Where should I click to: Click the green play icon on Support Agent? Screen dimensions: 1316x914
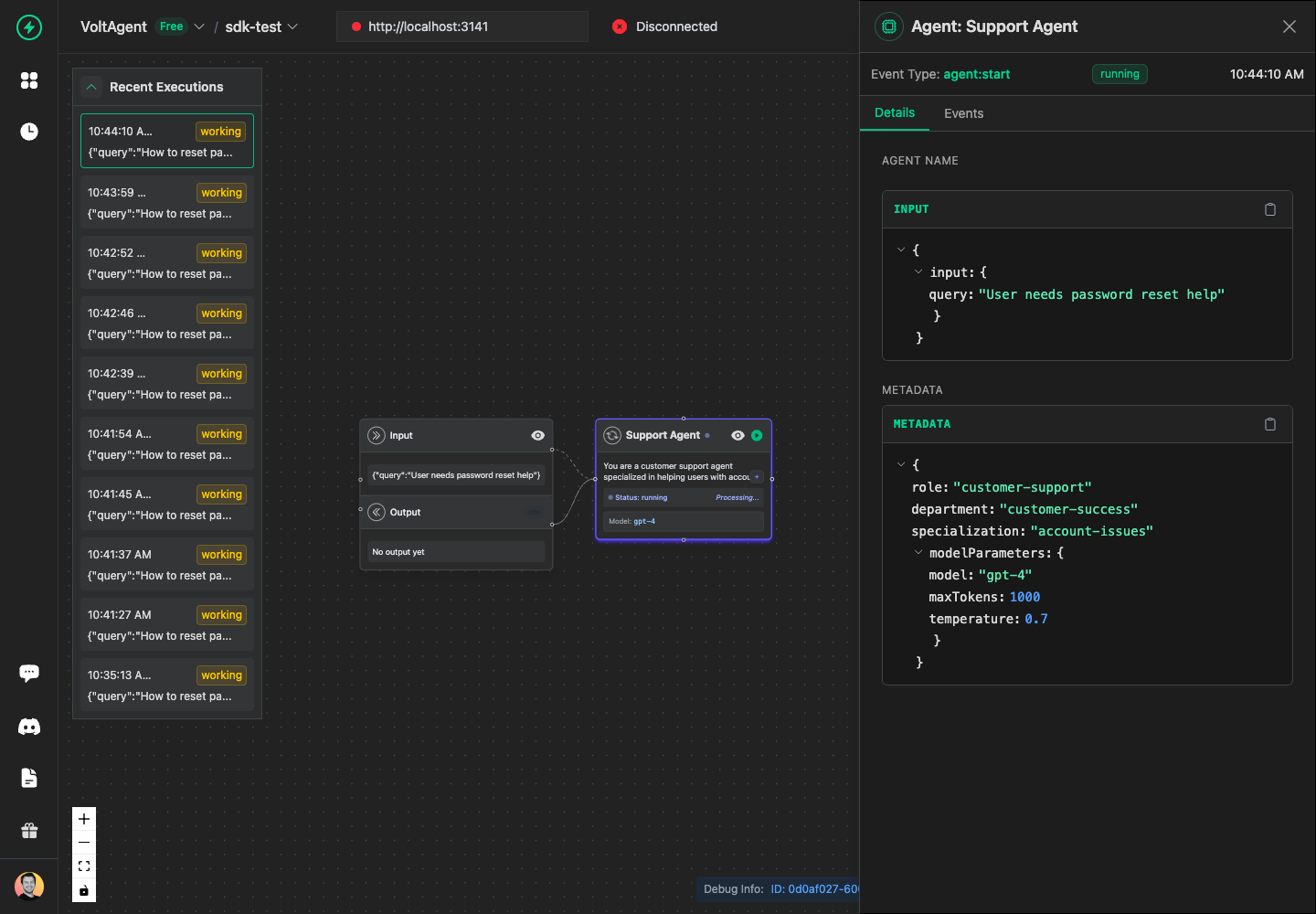pos(757,436)
